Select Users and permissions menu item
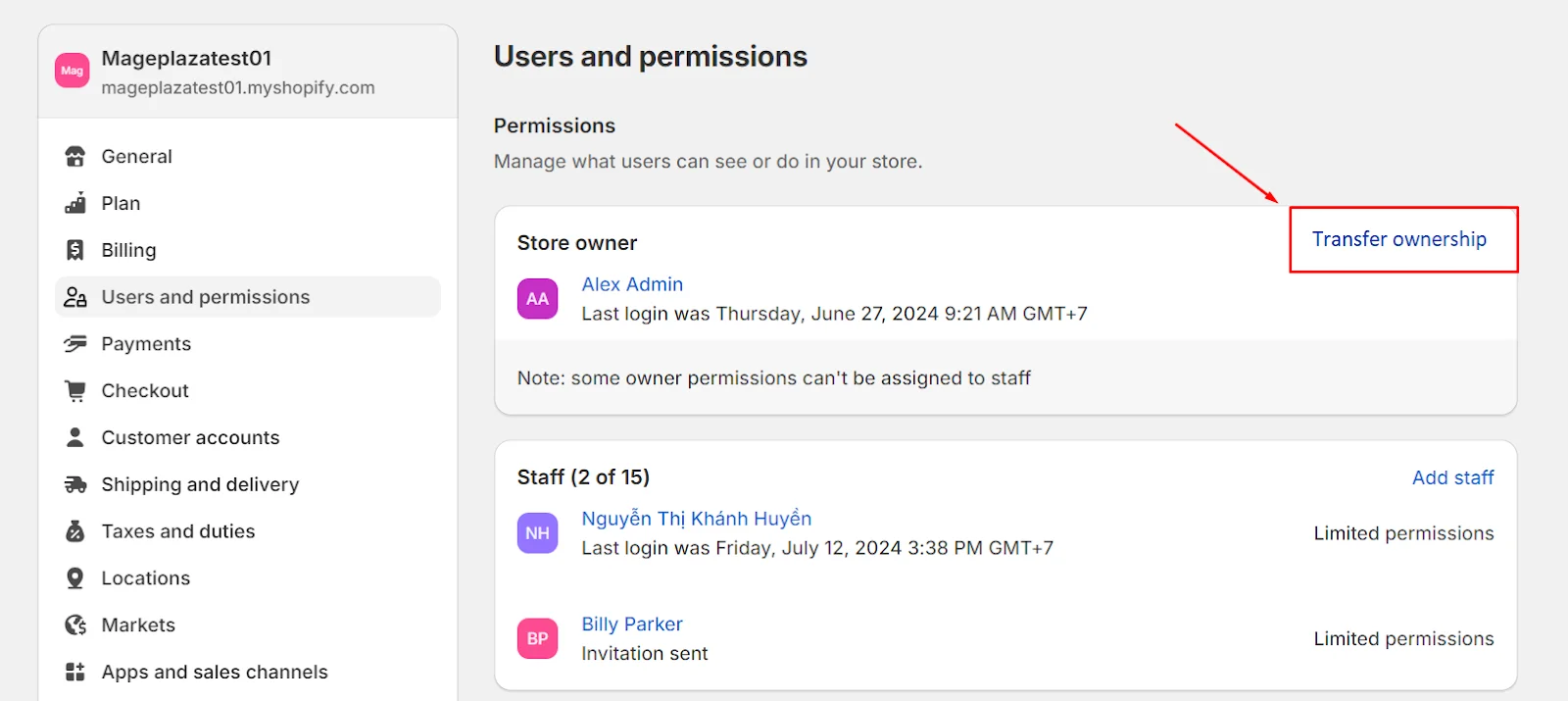1568x701 pixels. point(205,297)
